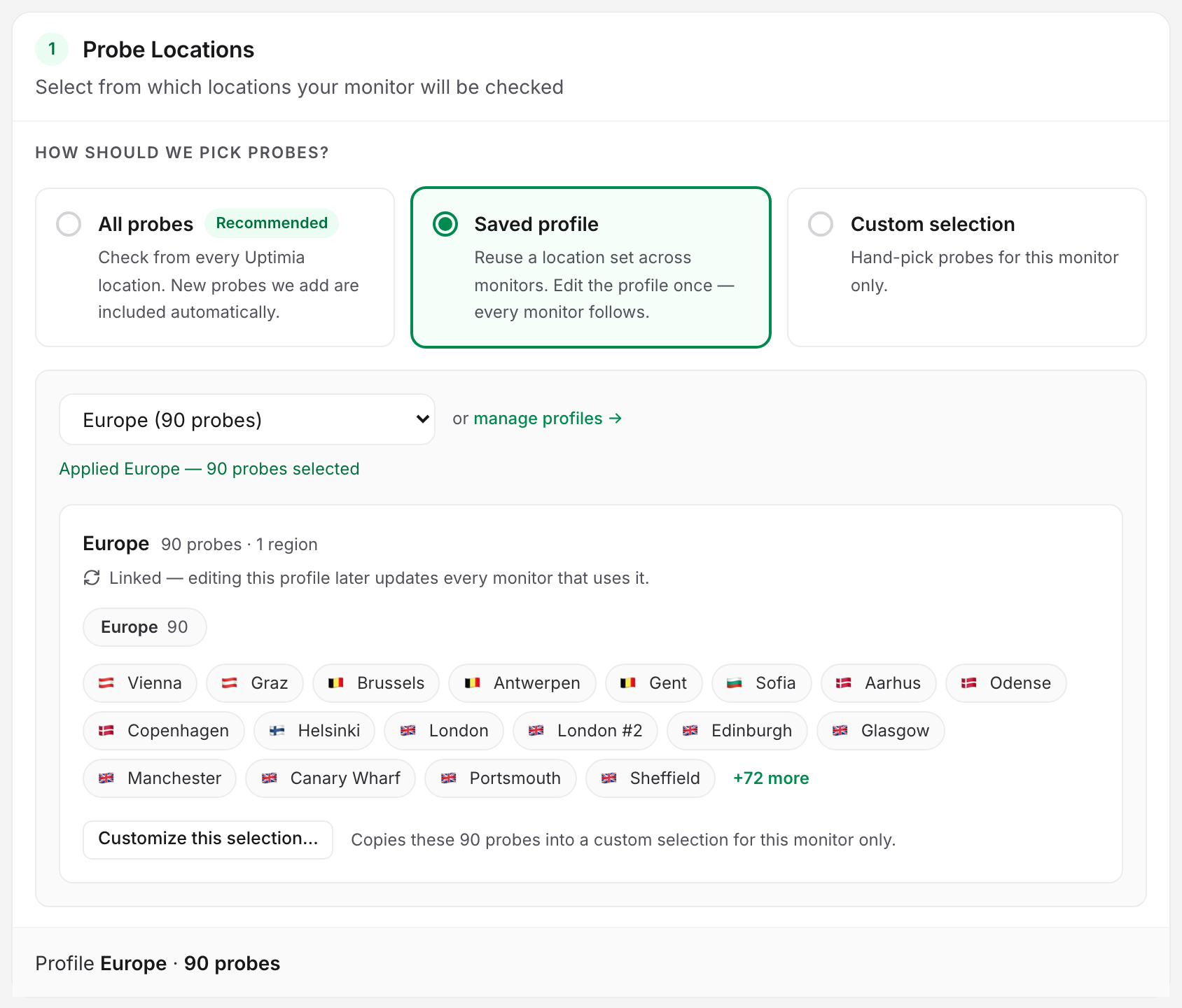Click the Antwerpen probe chip

(522, 683)
